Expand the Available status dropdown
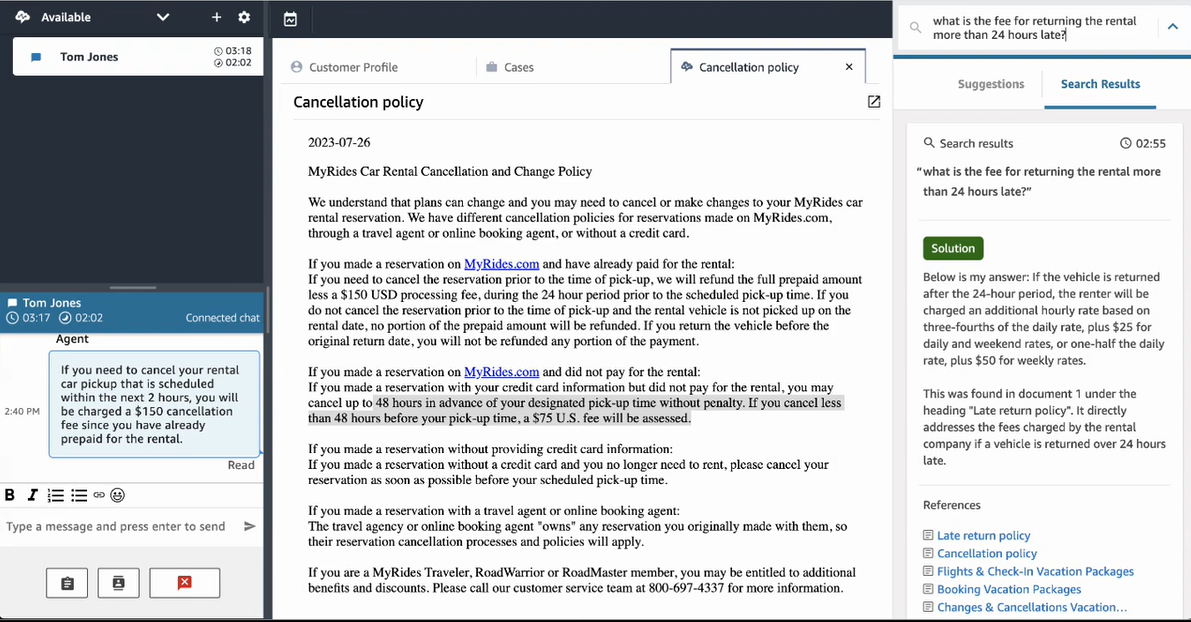 (x=162, y=17)
